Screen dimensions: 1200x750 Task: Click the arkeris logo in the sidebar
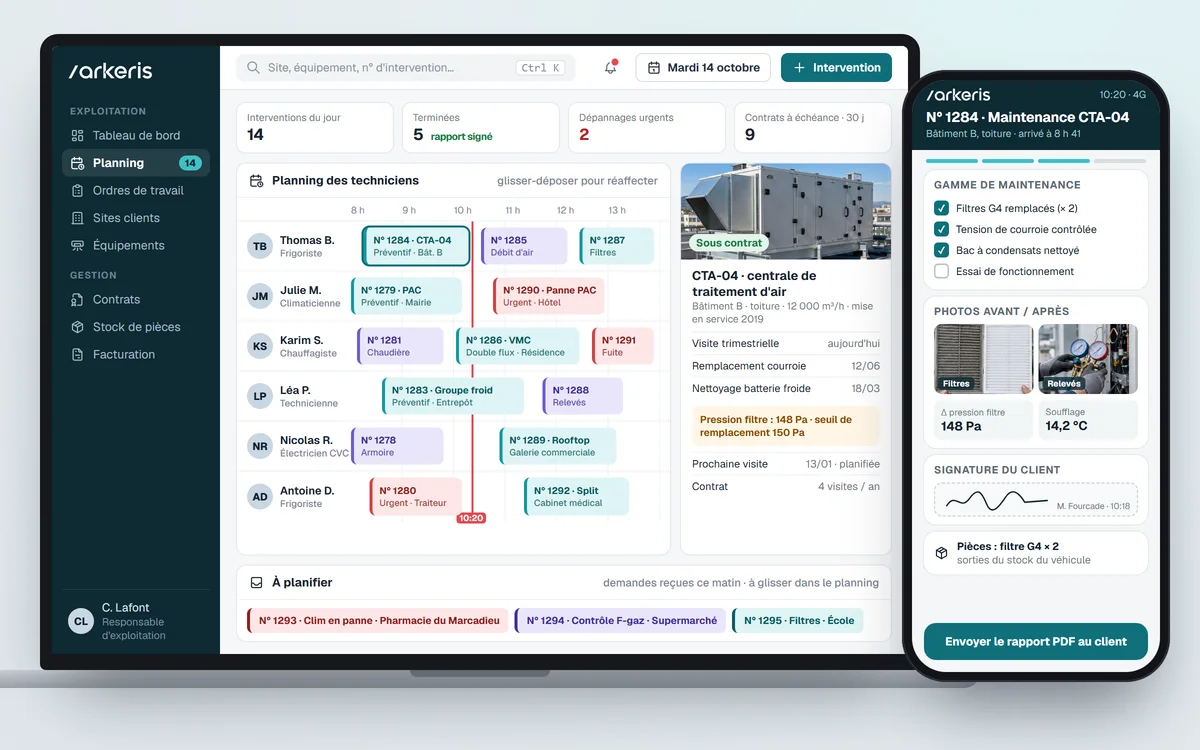pos(111,71)
